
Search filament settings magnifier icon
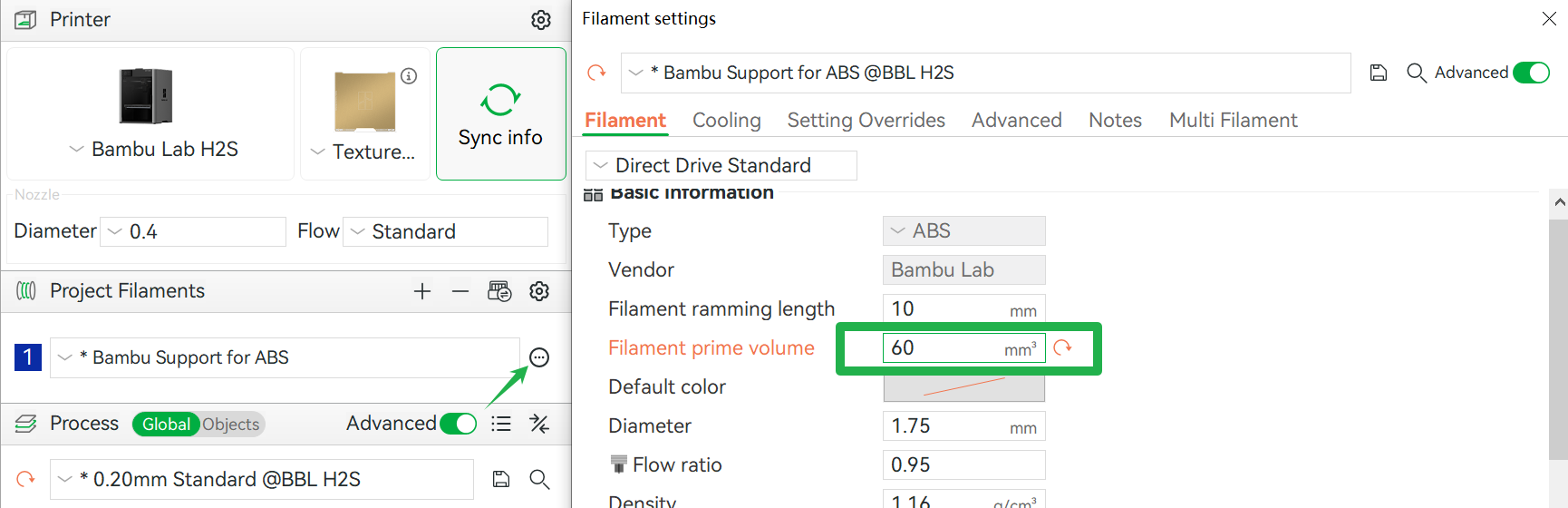(x=1417, y=73)
